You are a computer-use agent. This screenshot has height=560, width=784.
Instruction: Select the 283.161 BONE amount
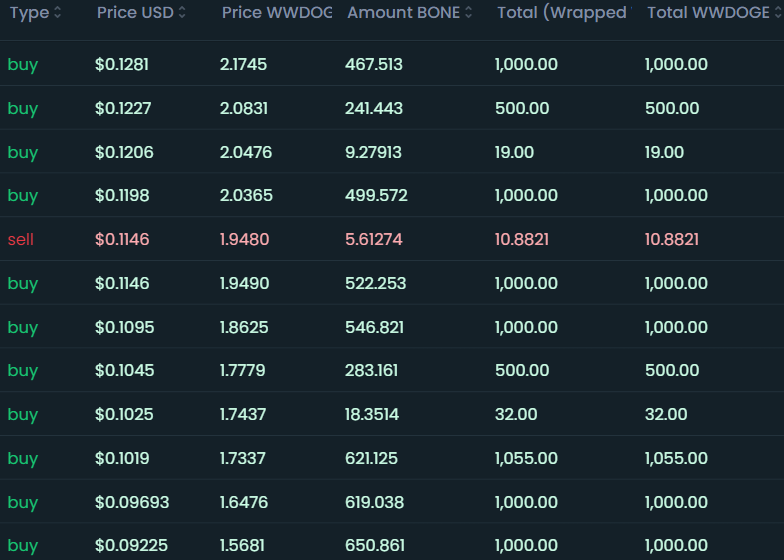[372, 370]
